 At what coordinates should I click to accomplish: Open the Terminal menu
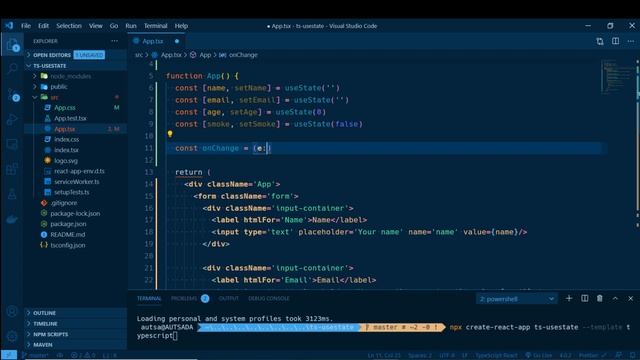(x=155, y=26)
